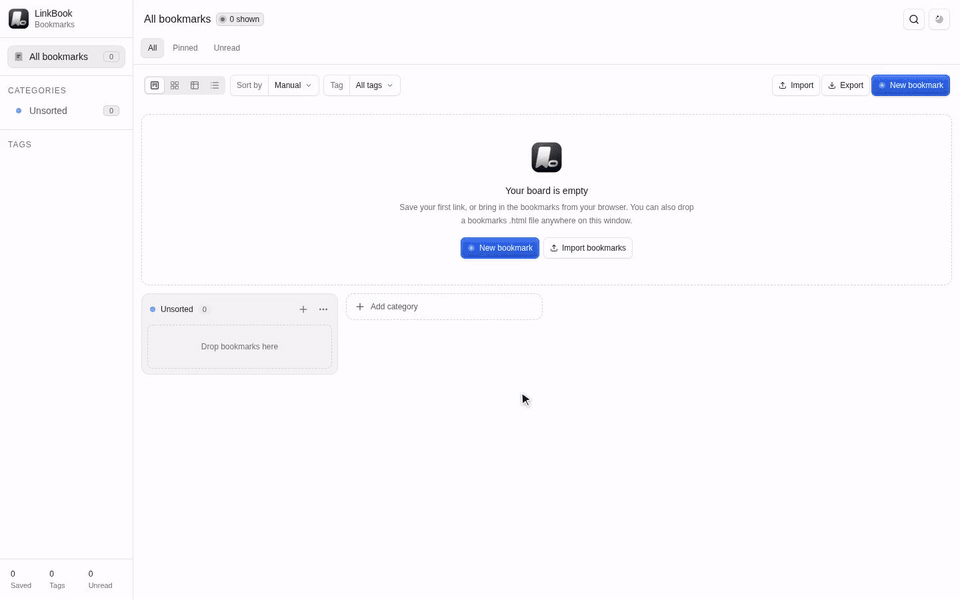Viewport: 960px width, 600px height.
Task: Click the 'Your board is empty' heading
Action: pos(546,190)
